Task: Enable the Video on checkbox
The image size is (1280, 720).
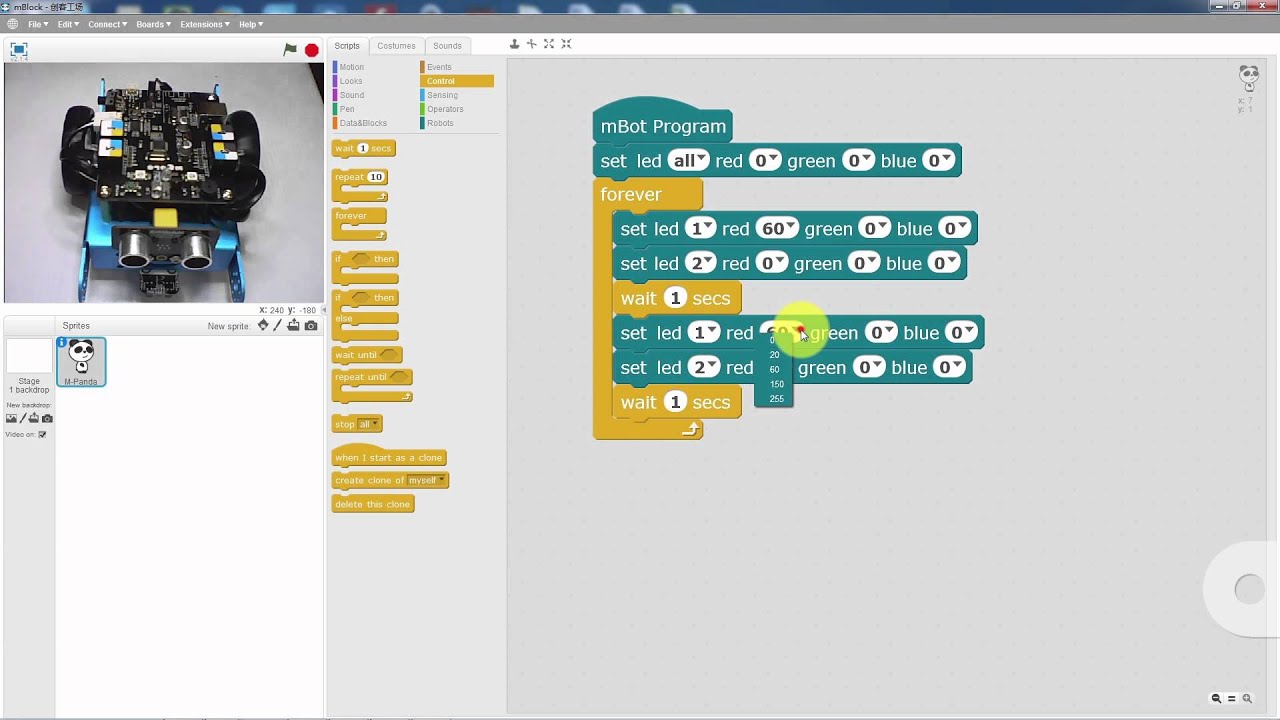Action: click(x=41, y=434)
